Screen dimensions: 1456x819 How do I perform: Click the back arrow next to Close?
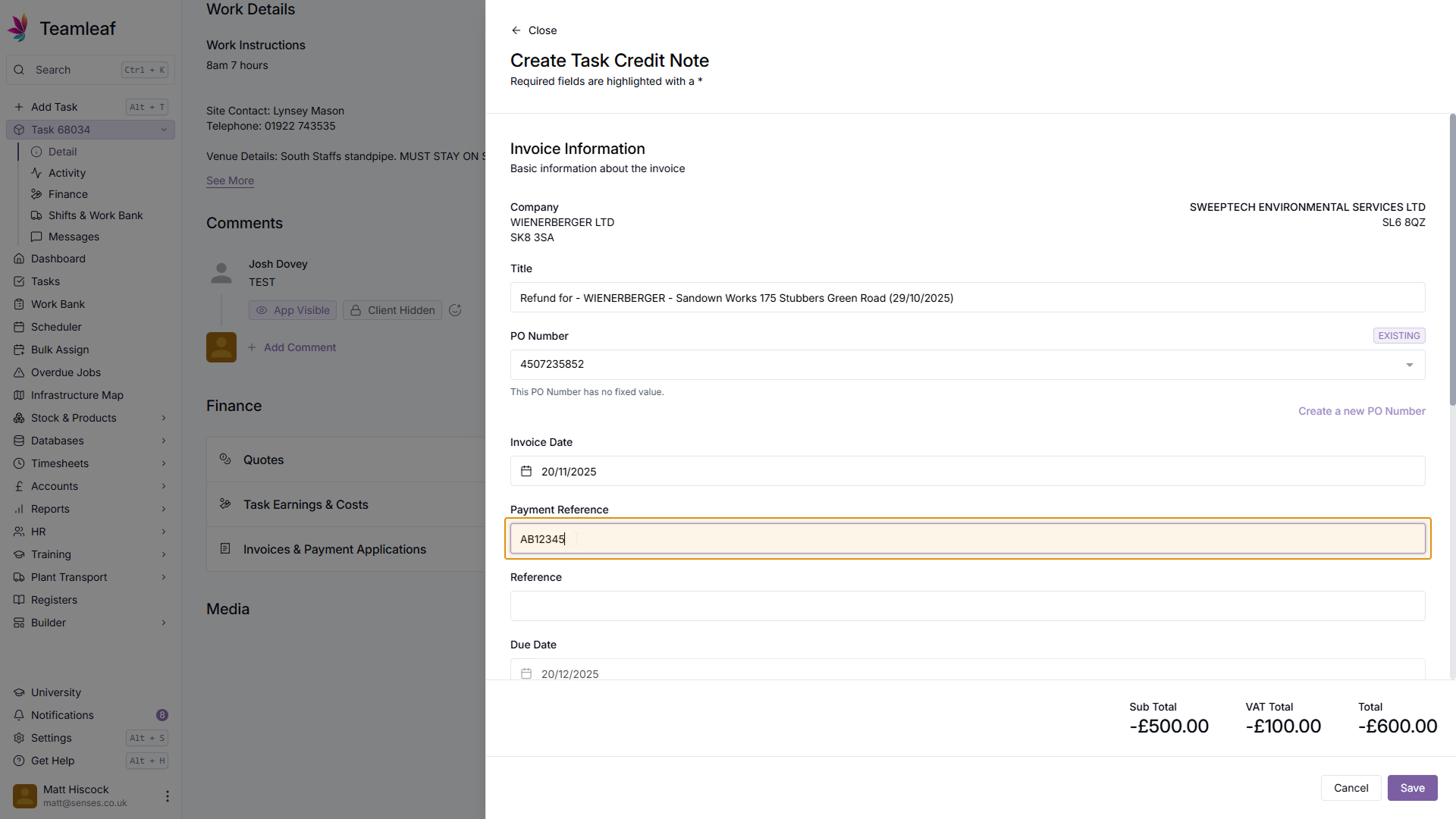coord(516,30)
